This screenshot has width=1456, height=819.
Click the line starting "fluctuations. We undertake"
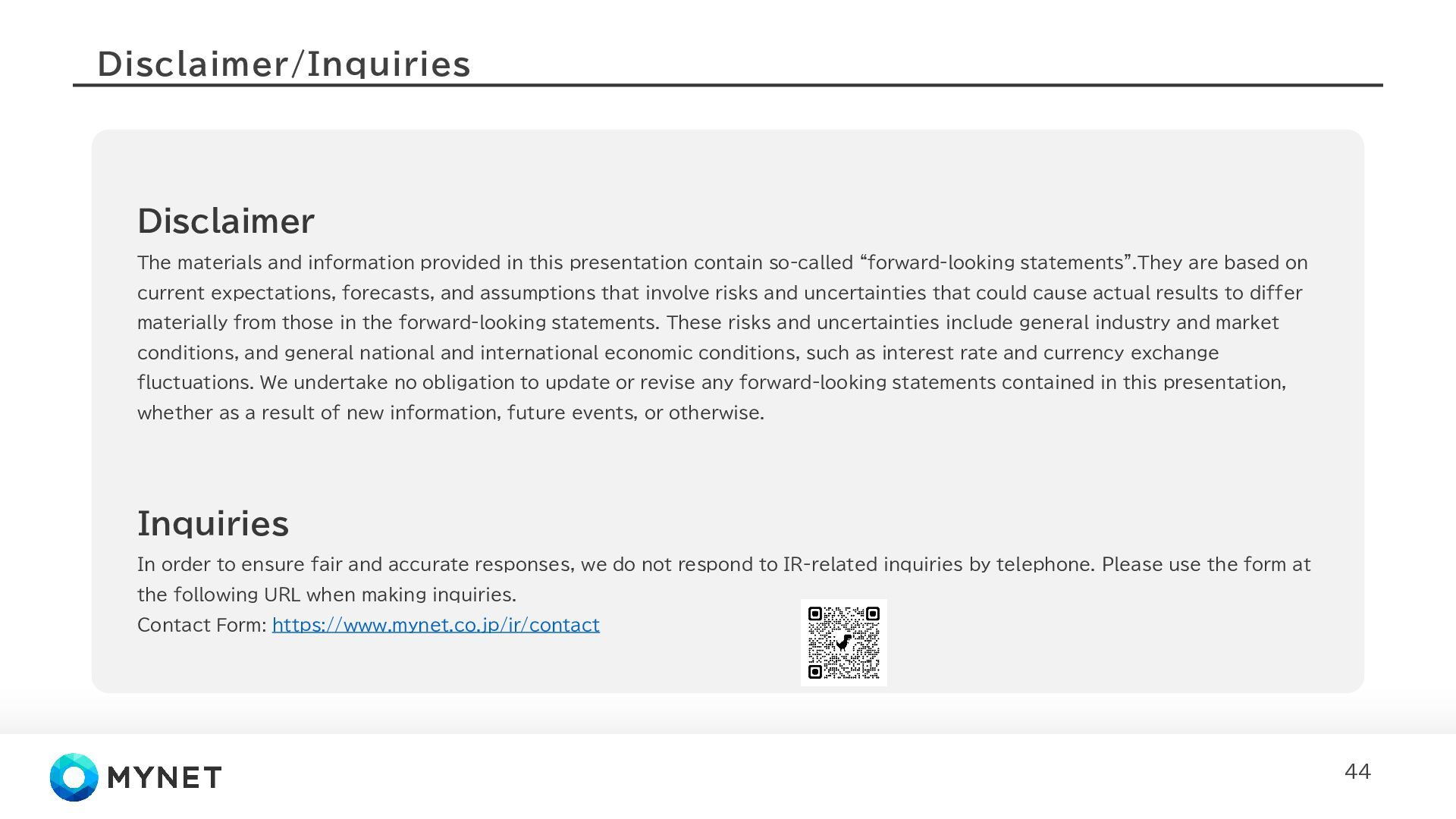[711, 382]
